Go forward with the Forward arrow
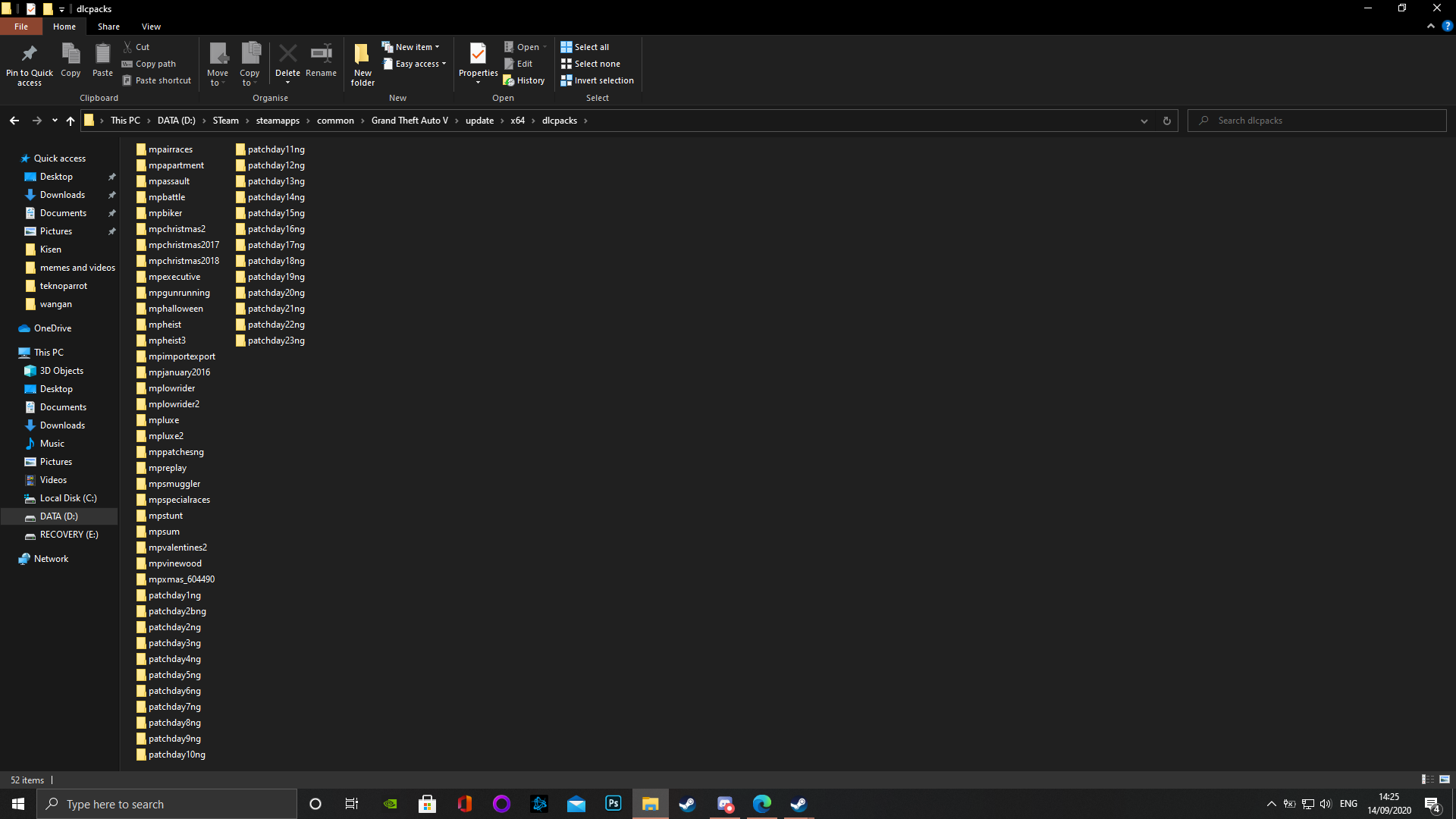The image size is (1456, 819). click(x=36, y=121)
